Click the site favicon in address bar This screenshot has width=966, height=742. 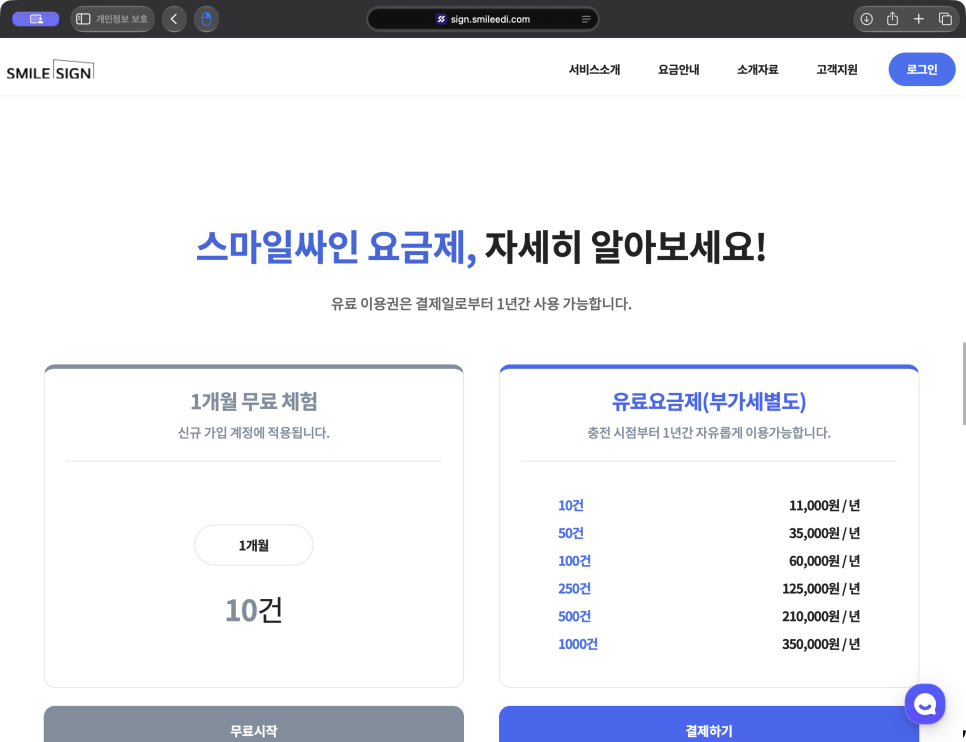[441, 19]
